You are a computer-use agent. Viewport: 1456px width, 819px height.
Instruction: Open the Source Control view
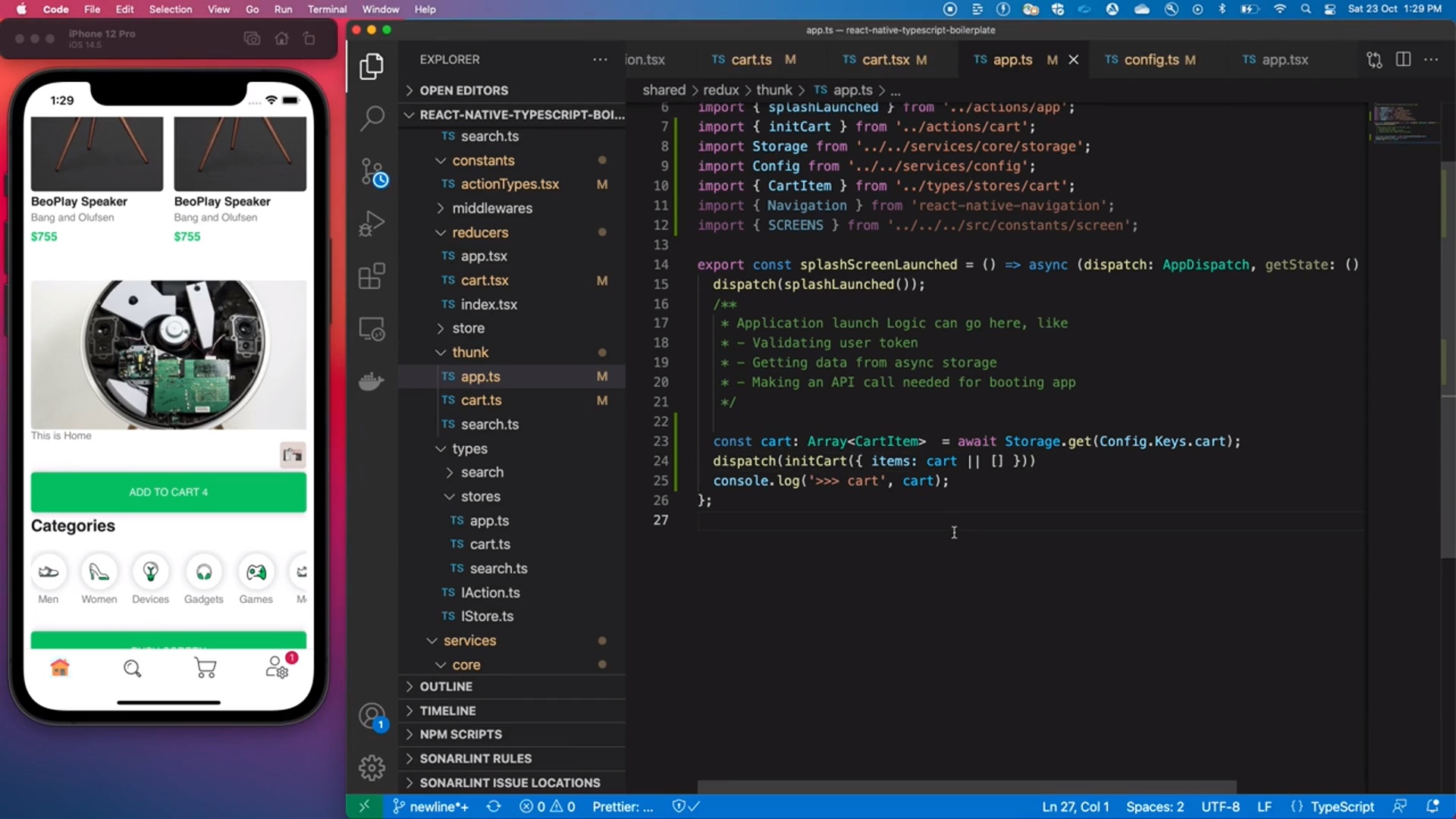tap(372, 171)
